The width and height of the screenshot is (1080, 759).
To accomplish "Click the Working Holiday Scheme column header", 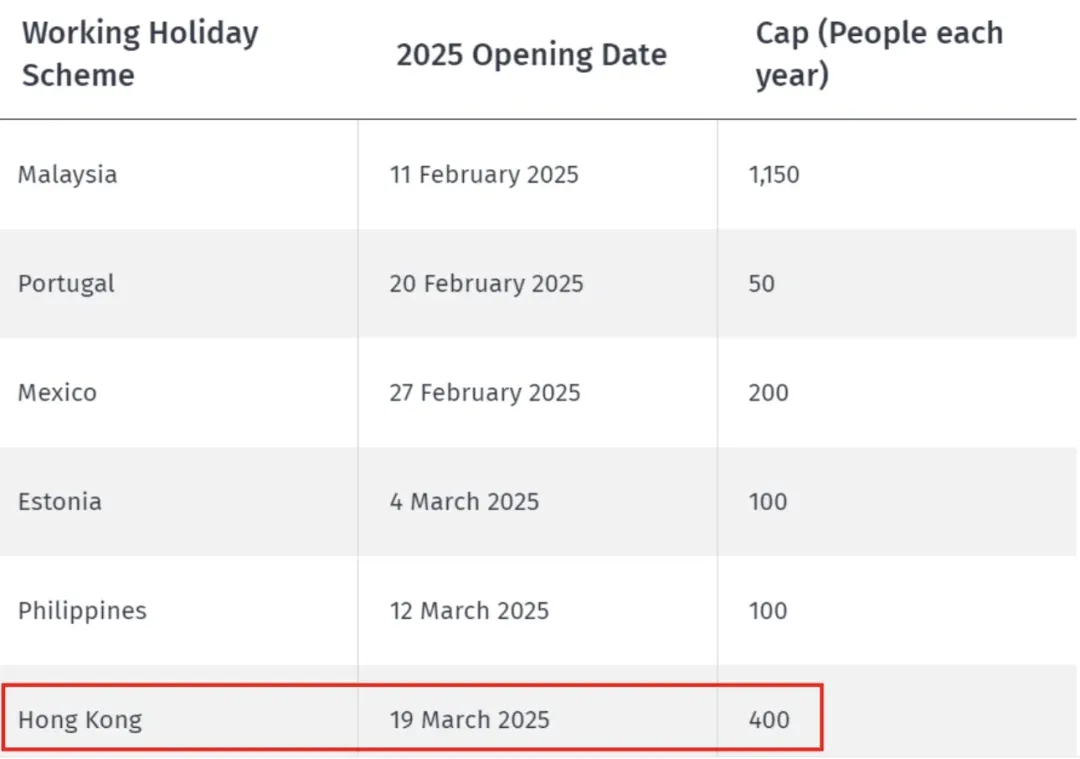I will (140, 54).
